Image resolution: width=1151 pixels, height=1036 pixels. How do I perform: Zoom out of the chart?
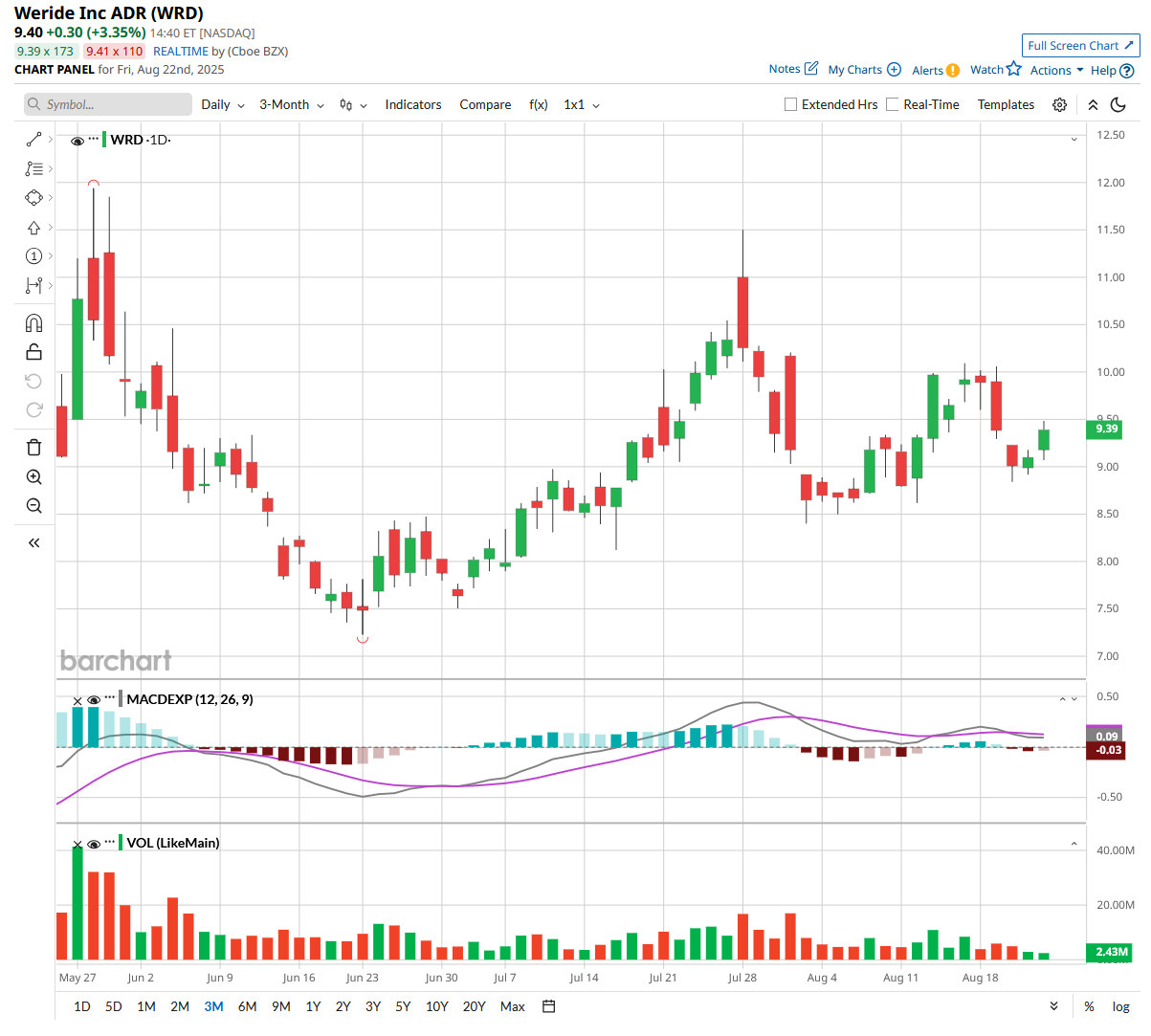coord(33,505)
